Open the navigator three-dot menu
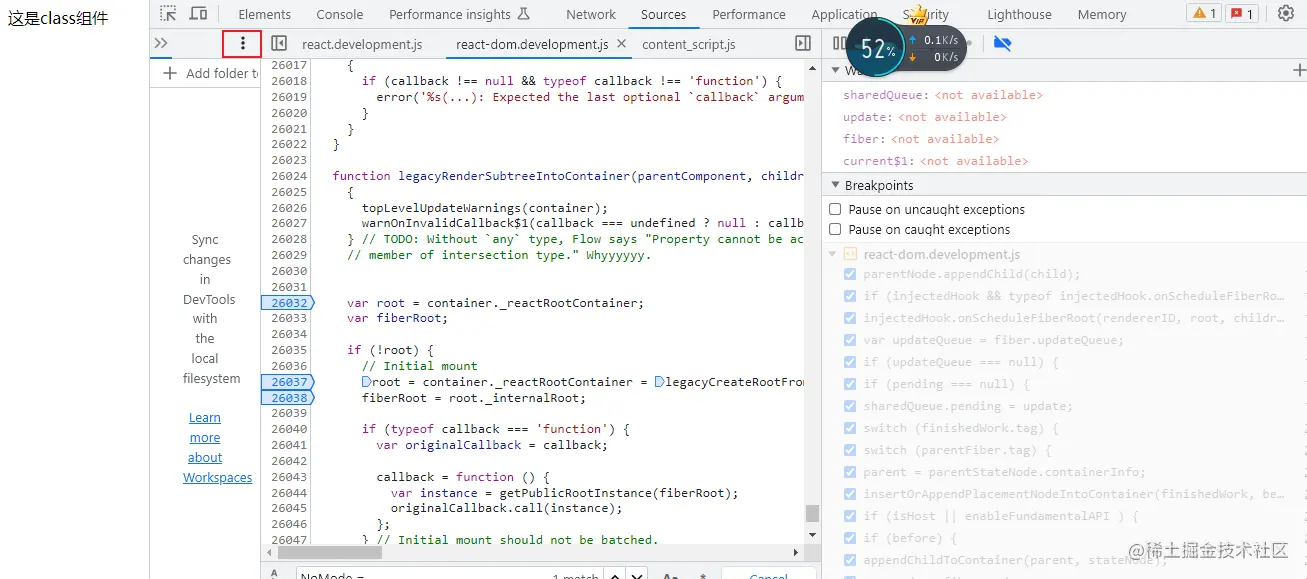1307x579 pixels. pos(242,44)
